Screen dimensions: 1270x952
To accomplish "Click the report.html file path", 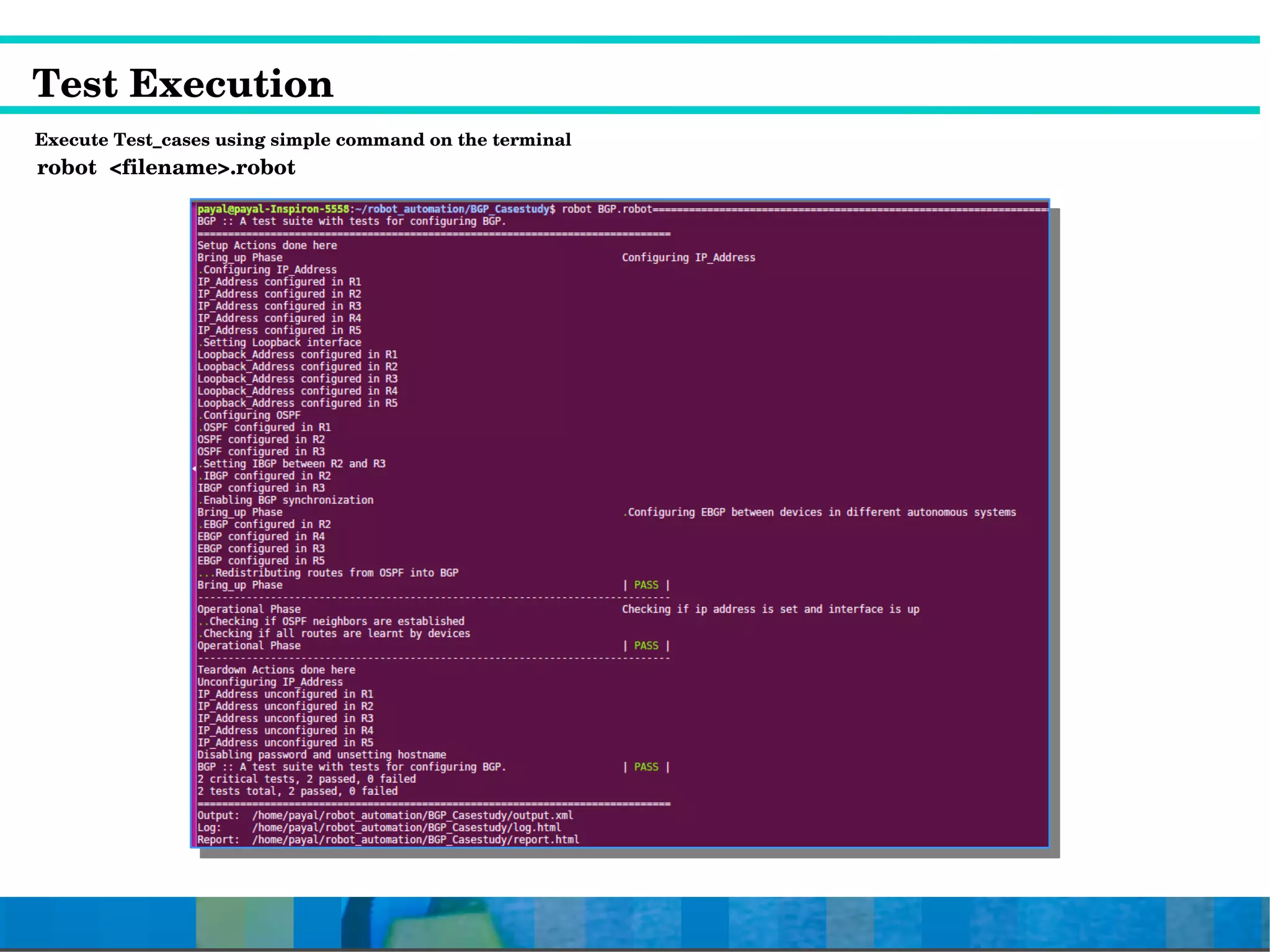I will 415,840.
